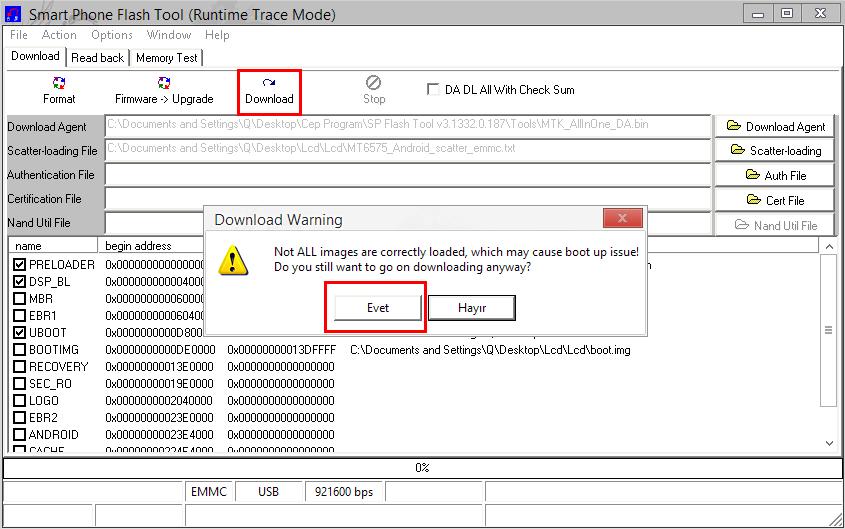Check the BOOTIMG partition checkbox

pyautogui.click(x=20, y=350)
